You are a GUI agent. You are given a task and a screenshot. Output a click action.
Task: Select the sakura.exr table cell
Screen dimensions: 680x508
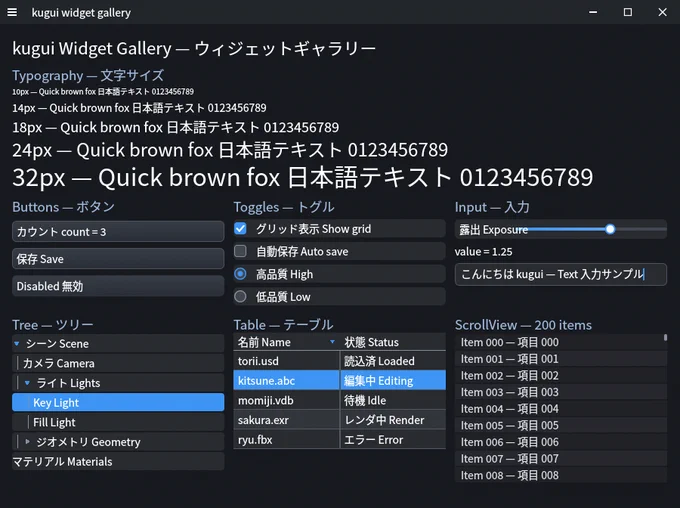[286, 420]
